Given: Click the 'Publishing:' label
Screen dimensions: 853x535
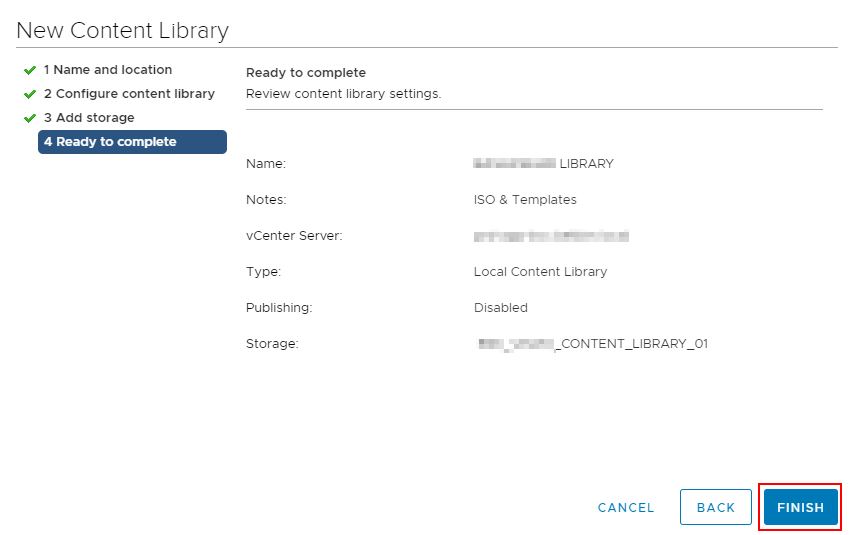Looking at the screenshot, I should click(279, 308).
